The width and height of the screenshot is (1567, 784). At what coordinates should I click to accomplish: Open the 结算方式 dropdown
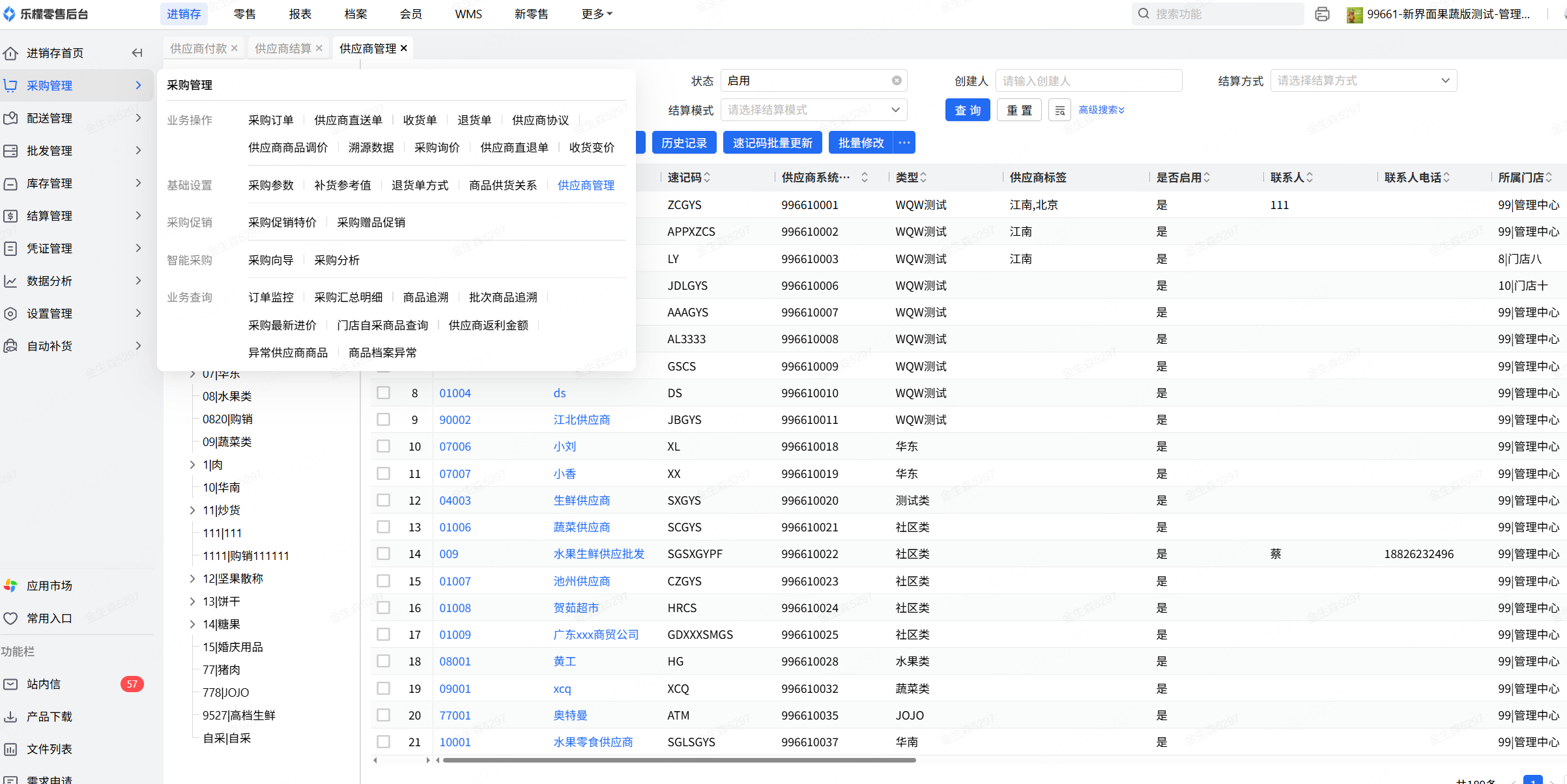[x=1363, y=81]
